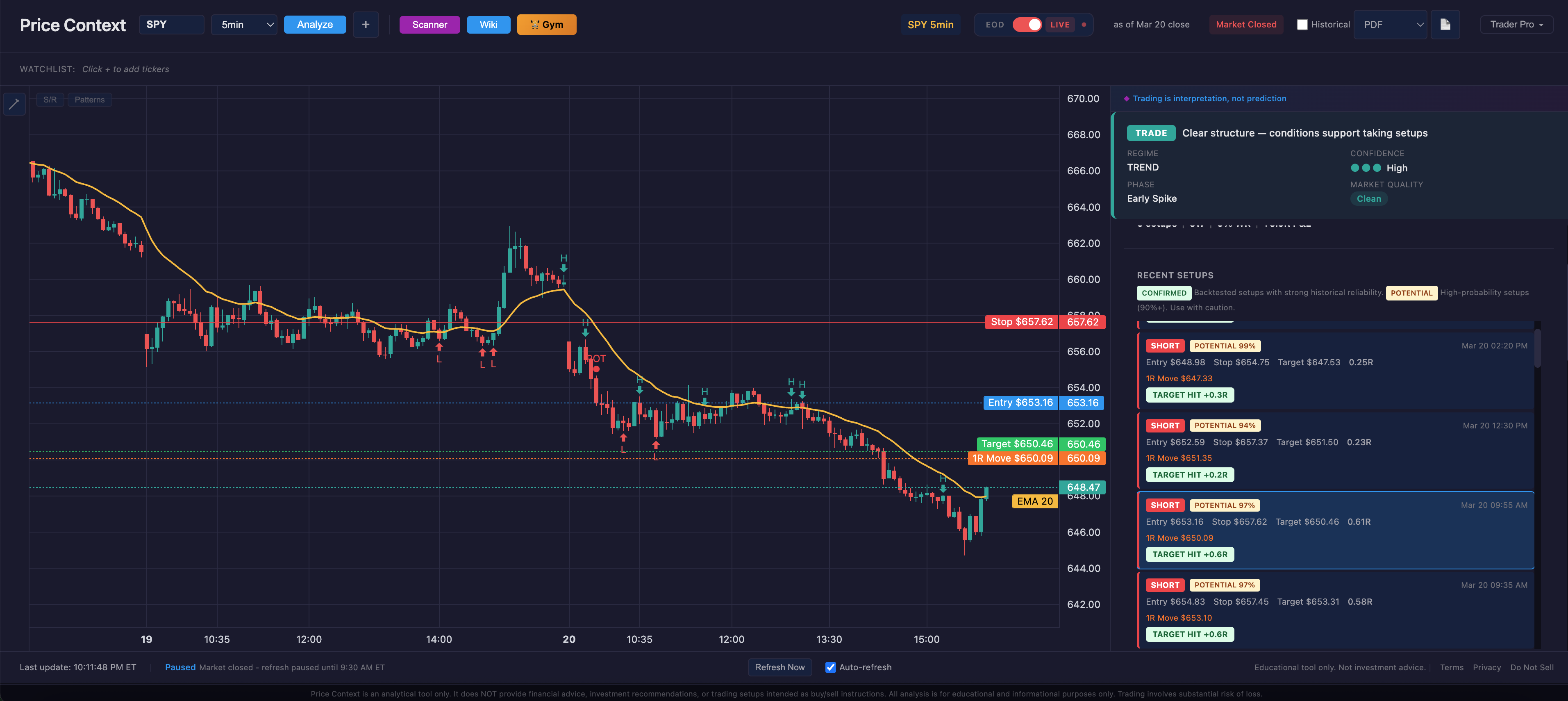This screenshot has height=701, width=1568.
Task: Uncheck the Auto-refresh checkbox
Action: point(830,667)
